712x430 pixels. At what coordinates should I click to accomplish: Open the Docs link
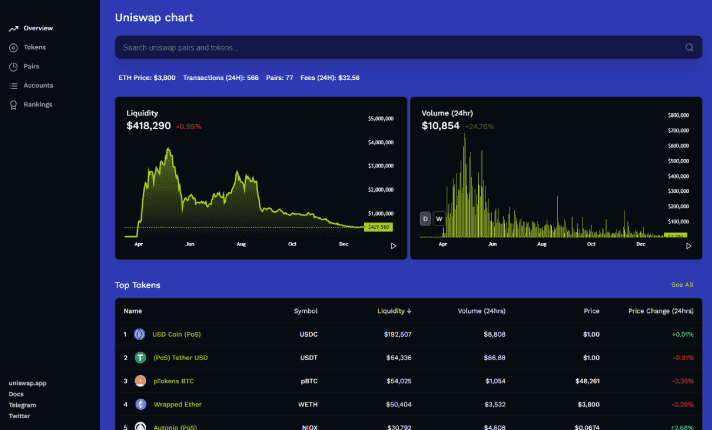pos(16,394)
